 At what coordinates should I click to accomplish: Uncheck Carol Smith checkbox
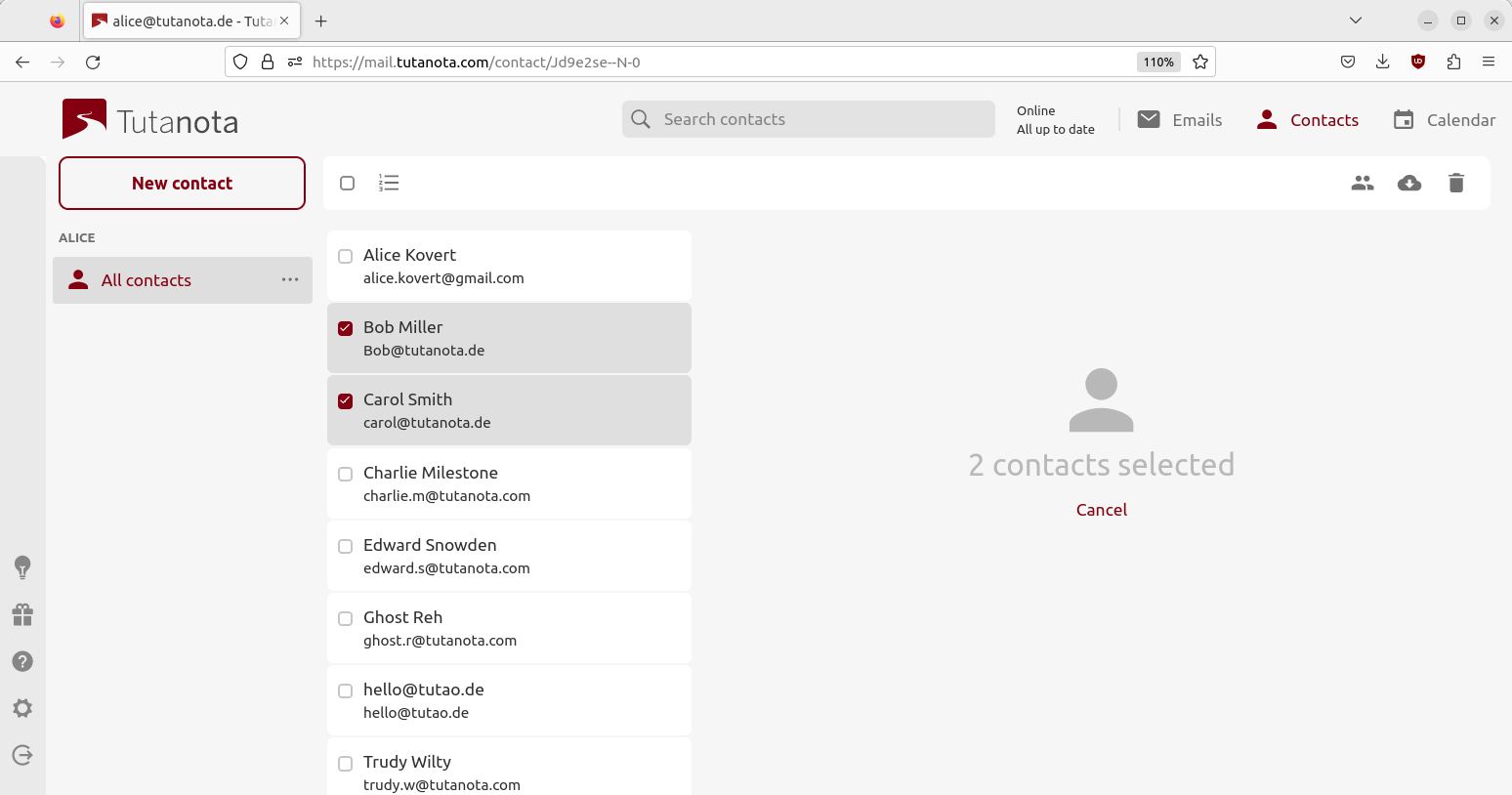[x=345, y=400]
